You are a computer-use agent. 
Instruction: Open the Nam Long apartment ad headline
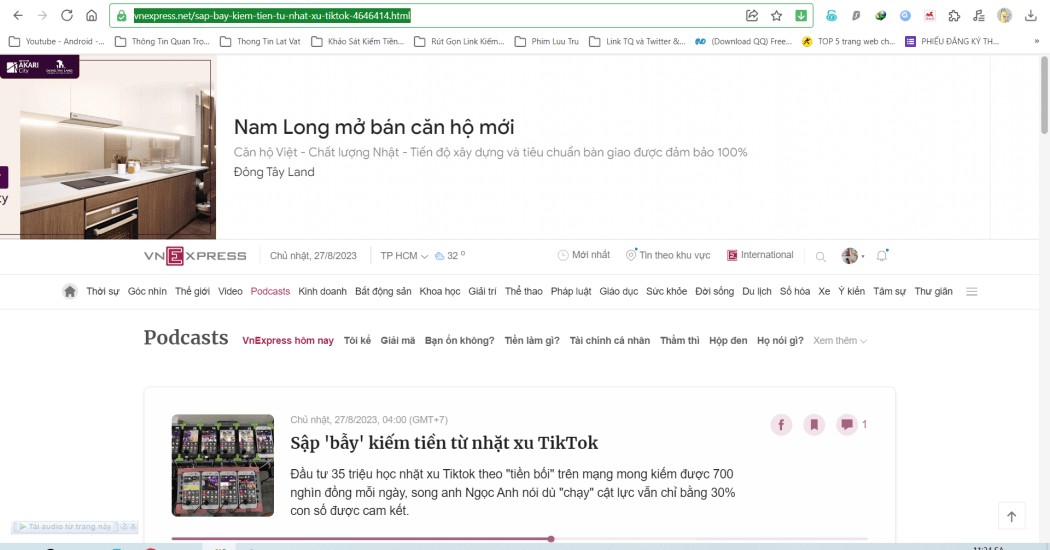pos(374,127)
